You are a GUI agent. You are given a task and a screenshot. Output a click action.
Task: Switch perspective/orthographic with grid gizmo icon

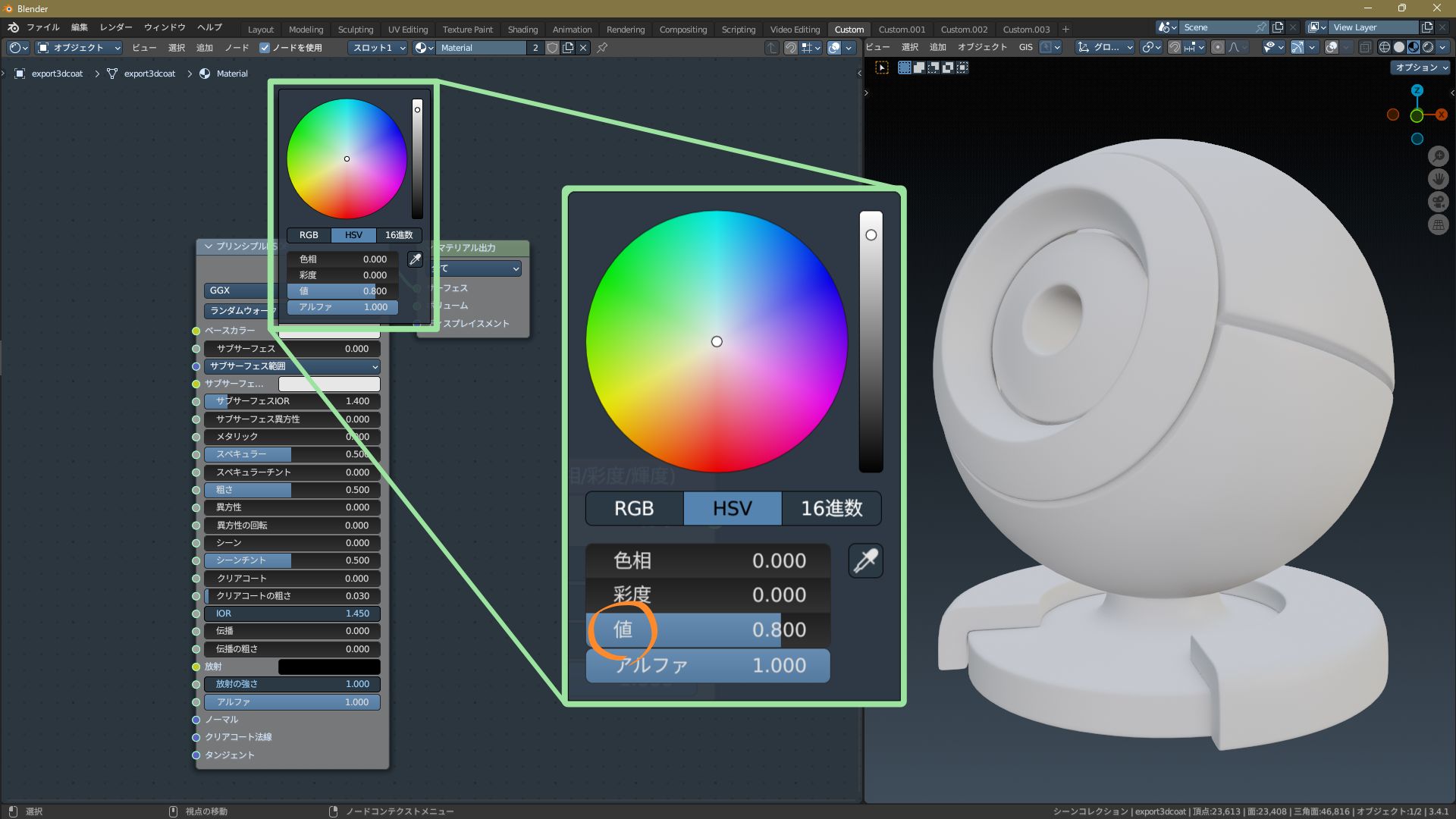point(1438,224)
